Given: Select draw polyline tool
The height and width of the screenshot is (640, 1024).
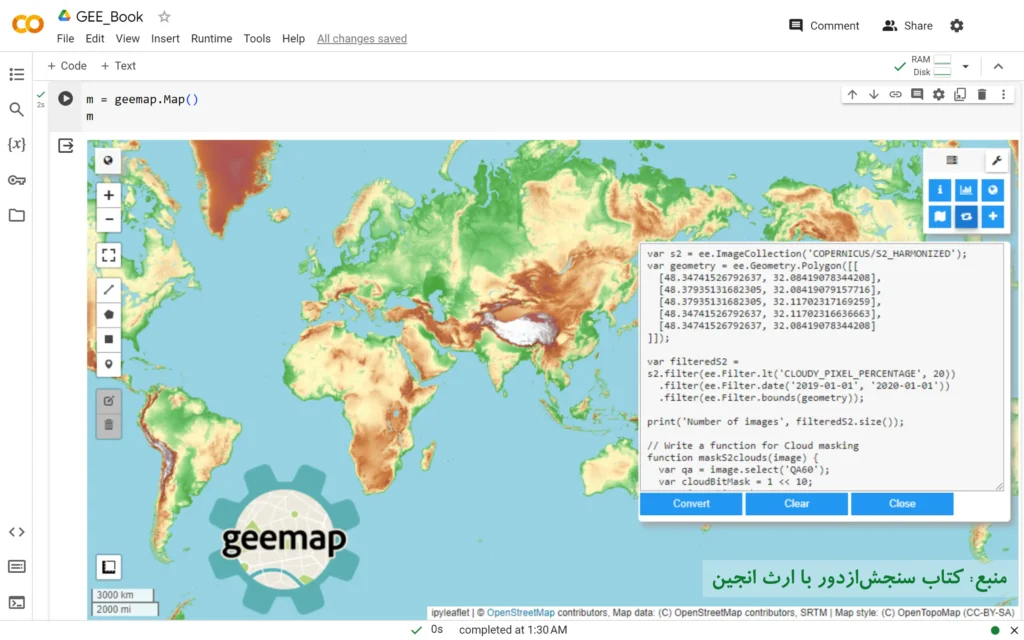Looking at the screenshot, I should click(108, 290).
